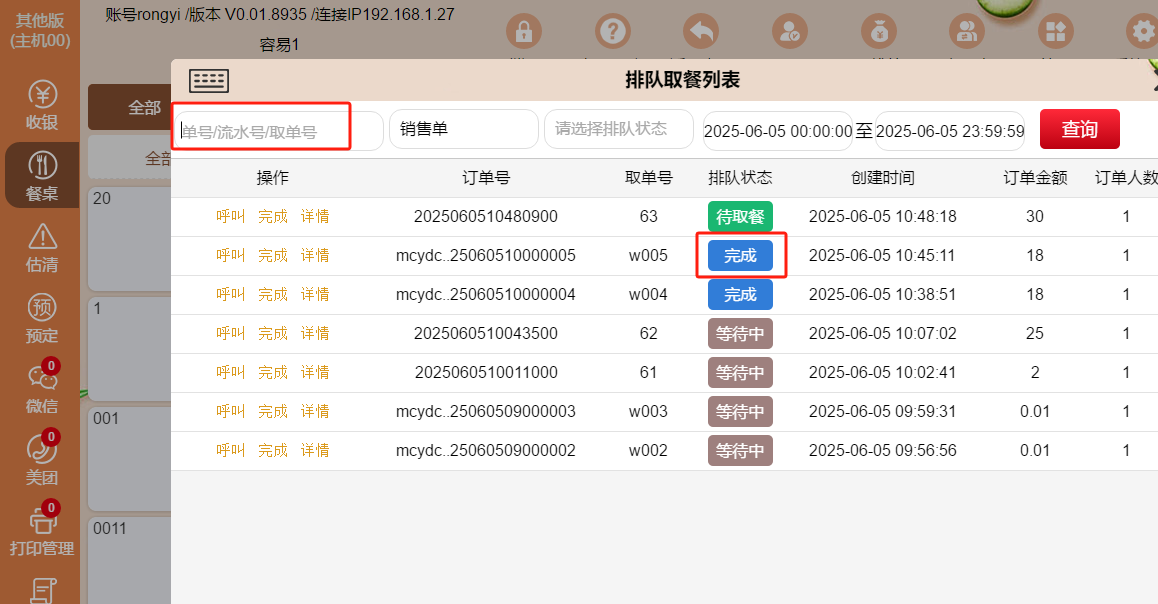The height and width of the screenshot is (604, 1158).
Task: Focus the 单号/流水号/取单号 search field
Action: click(x=279, y=131)
